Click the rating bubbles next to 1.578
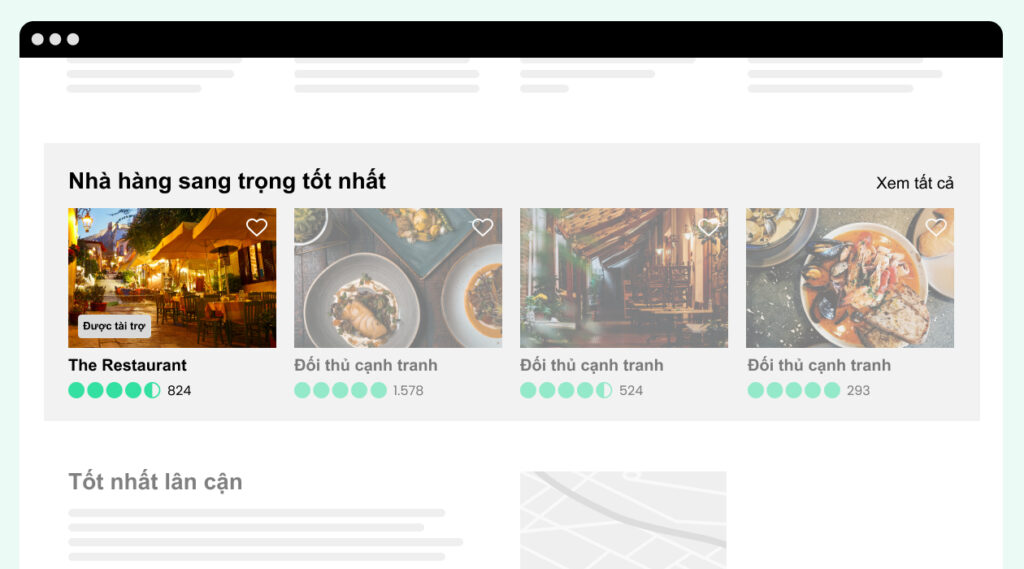 pyautogui.click(x=340, y=390)
